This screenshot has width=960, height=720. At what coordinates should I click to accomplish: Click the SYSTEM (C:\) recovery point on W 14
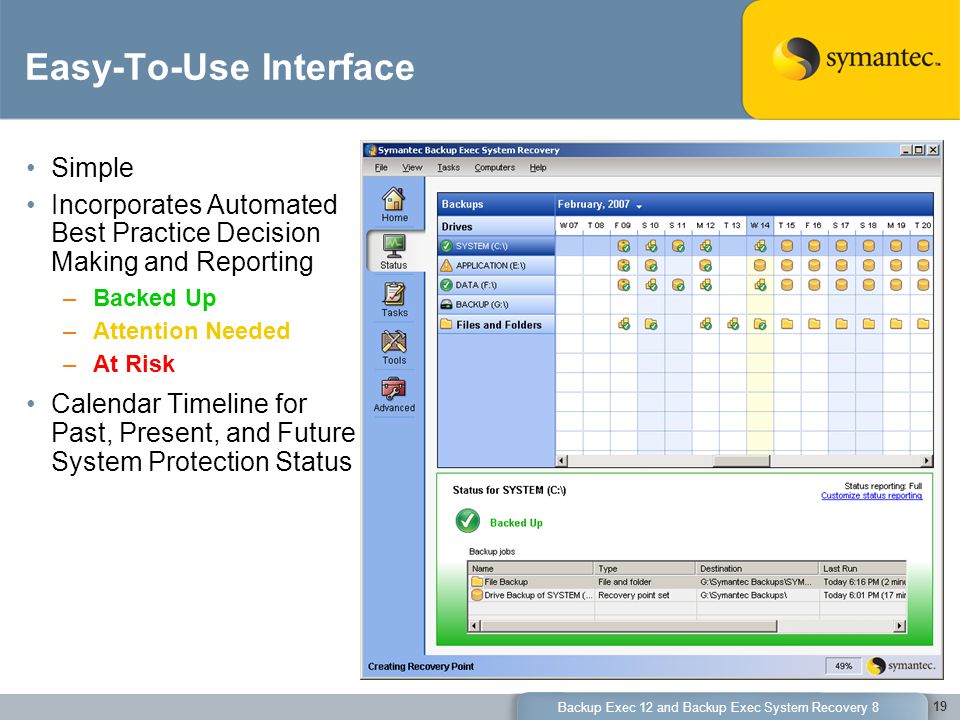[x=760, y=246]
